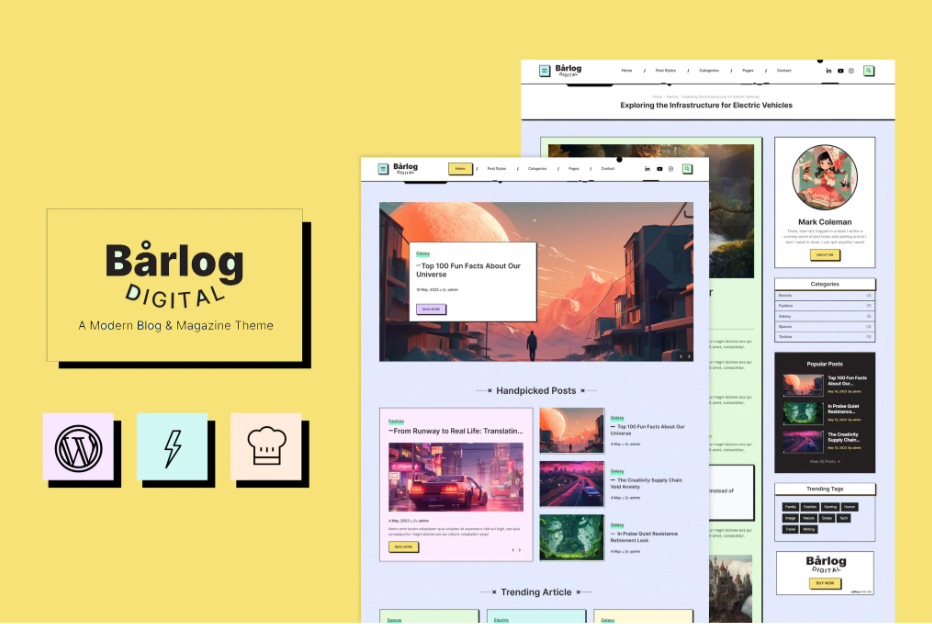Click YouTube icon in back page header
The height and width of the screenshot is (624, 932).
840,71
